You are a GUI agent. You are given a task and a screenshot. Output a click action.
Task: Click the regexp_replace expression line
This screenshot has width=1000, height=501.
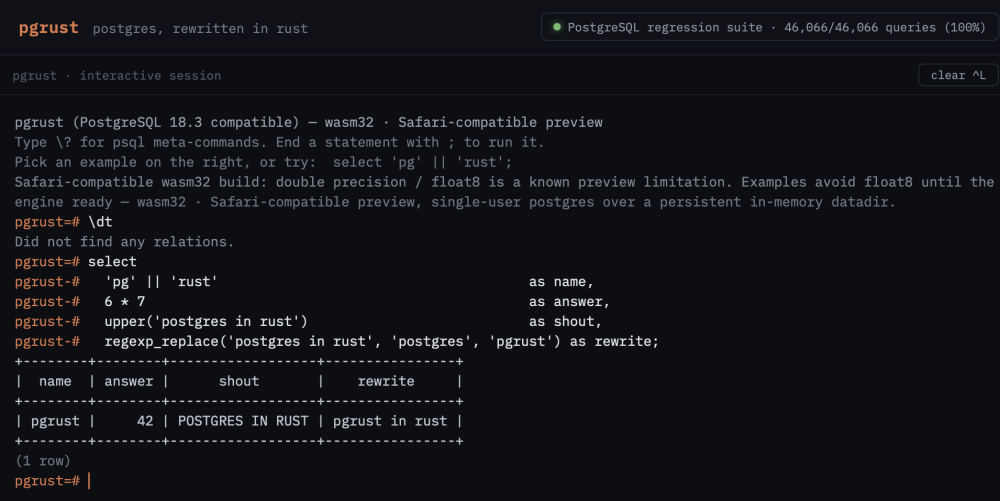(x=381, y=342)
